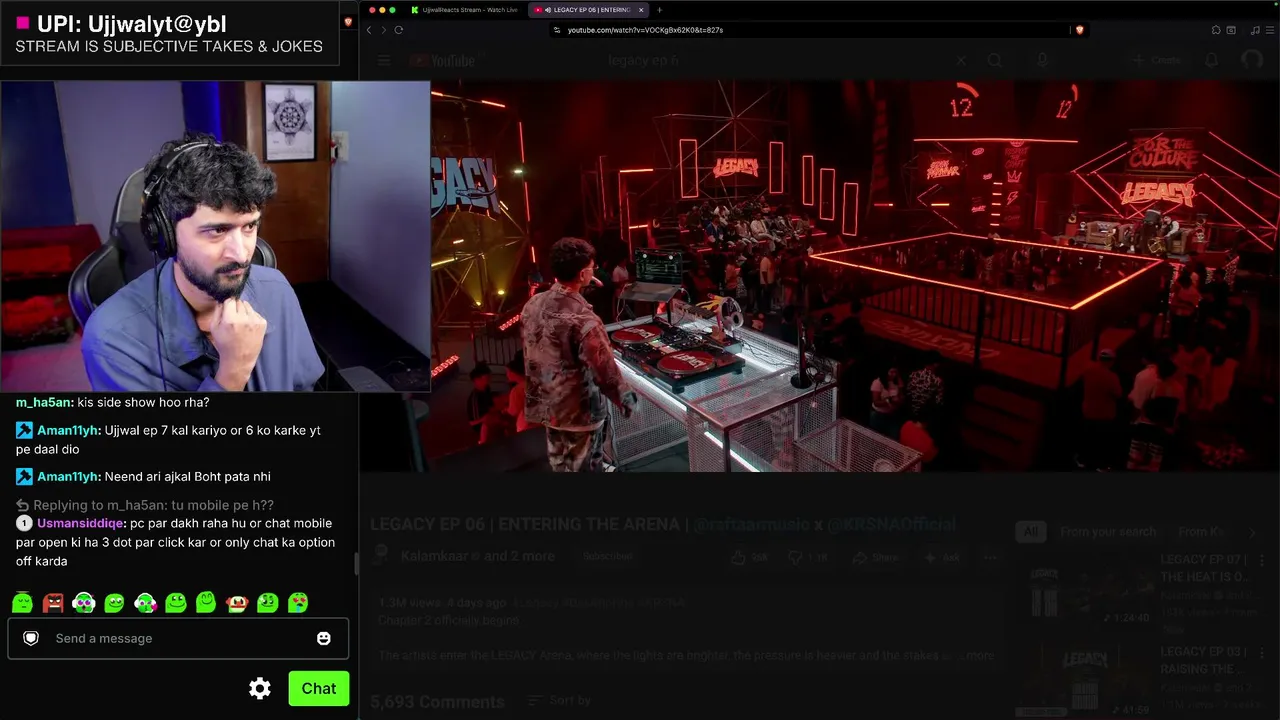Open YouTube guide hamburger menu
This screenshot has width=1280, height=720.
tap(384, 60)
